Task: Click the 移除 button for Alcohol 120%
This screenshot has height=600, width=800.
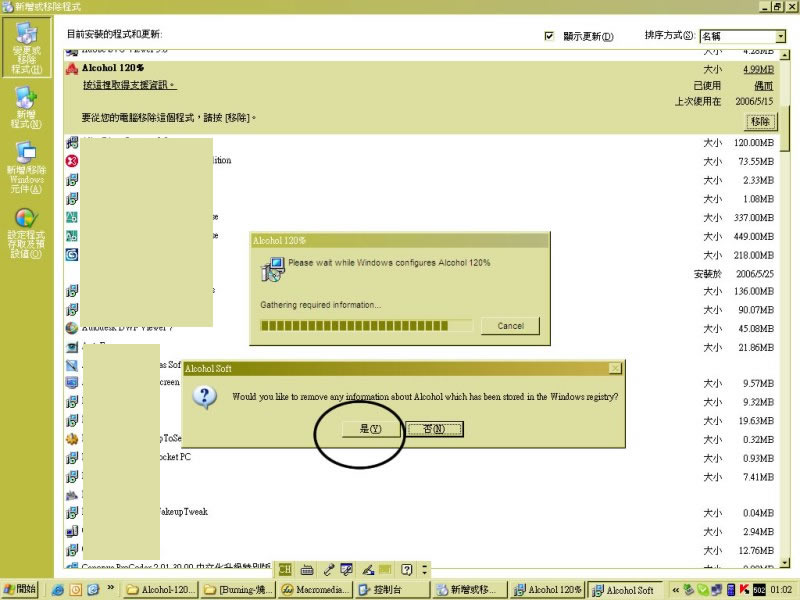Action: (x=760, y=121)
